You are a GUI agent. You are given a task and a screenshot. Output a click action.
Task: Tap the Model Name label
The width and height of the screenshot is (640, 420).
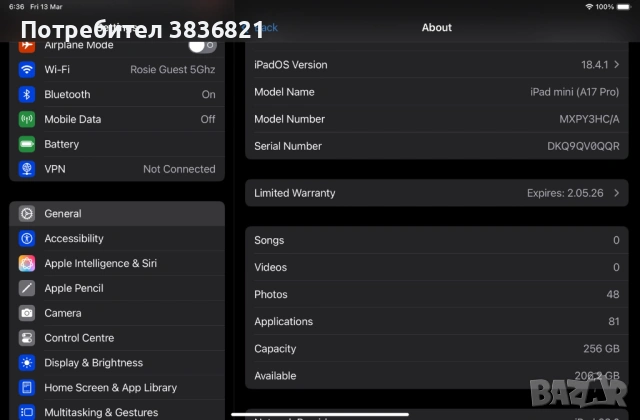(284, 92)
